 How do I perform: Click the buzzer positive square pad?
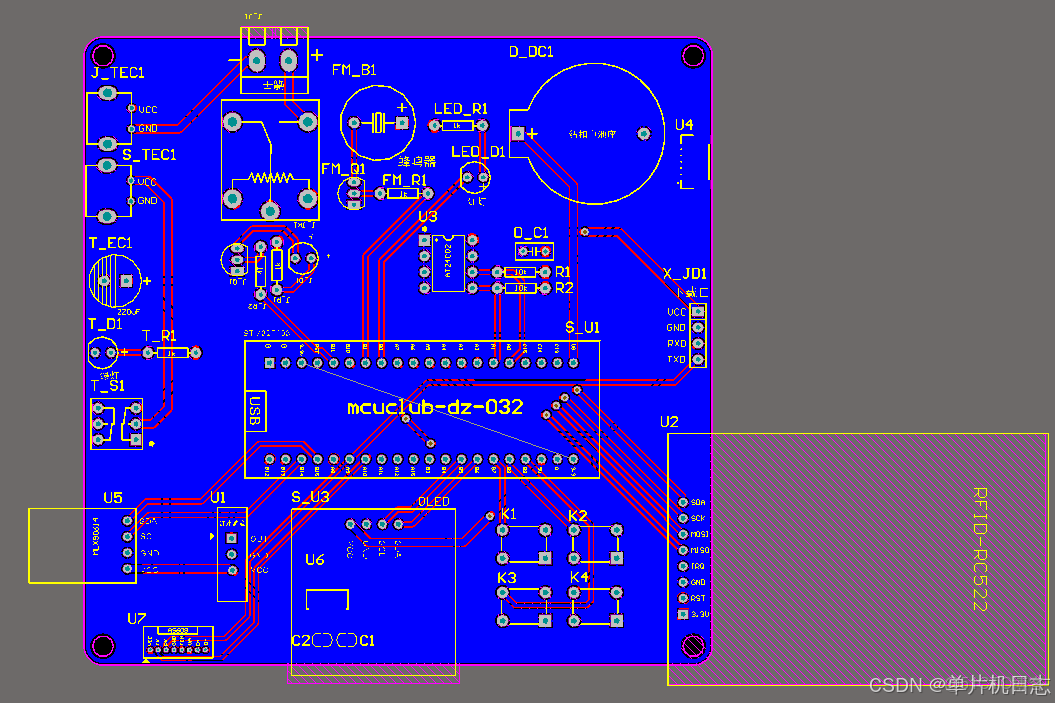coord(402,122)
